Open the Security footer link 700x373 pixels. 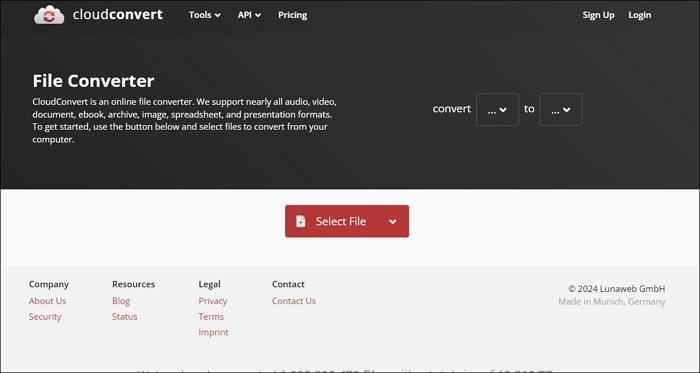(x=45, y=316)
